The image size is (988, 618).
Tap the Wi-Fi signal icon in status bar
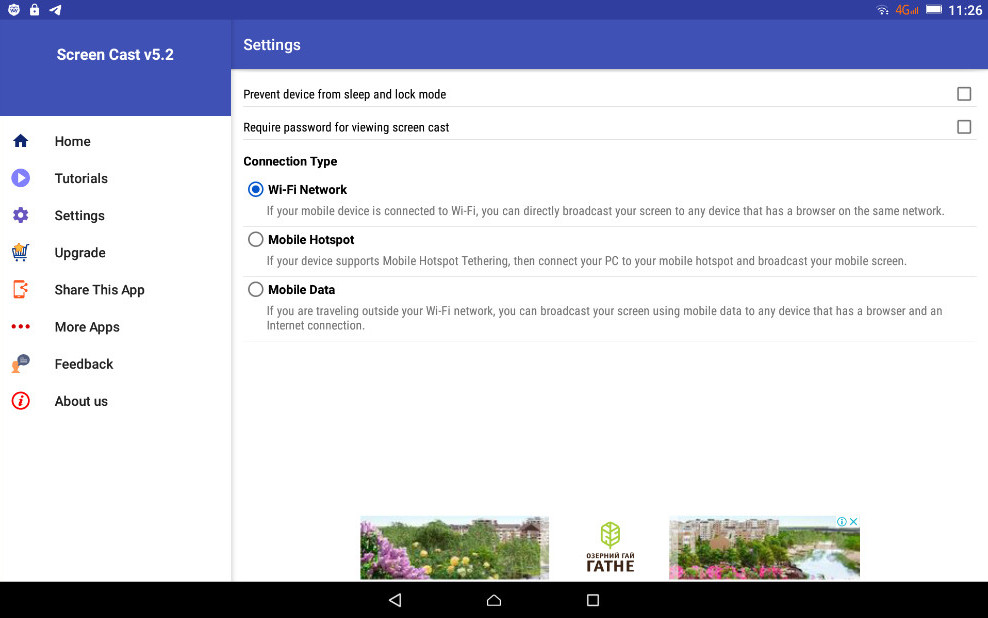883,10
